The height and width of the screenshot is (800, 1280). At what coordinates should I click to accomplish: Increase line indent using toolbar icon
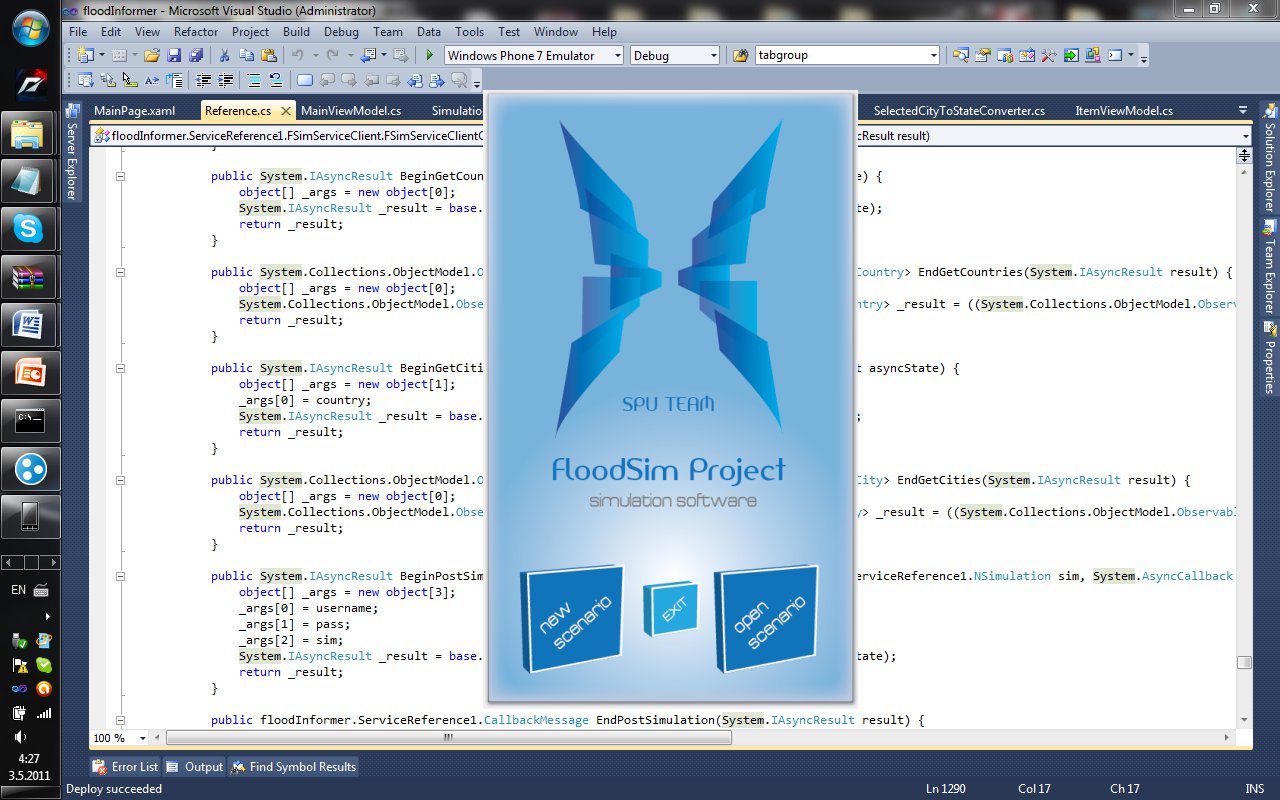click(x=226, y=81)
